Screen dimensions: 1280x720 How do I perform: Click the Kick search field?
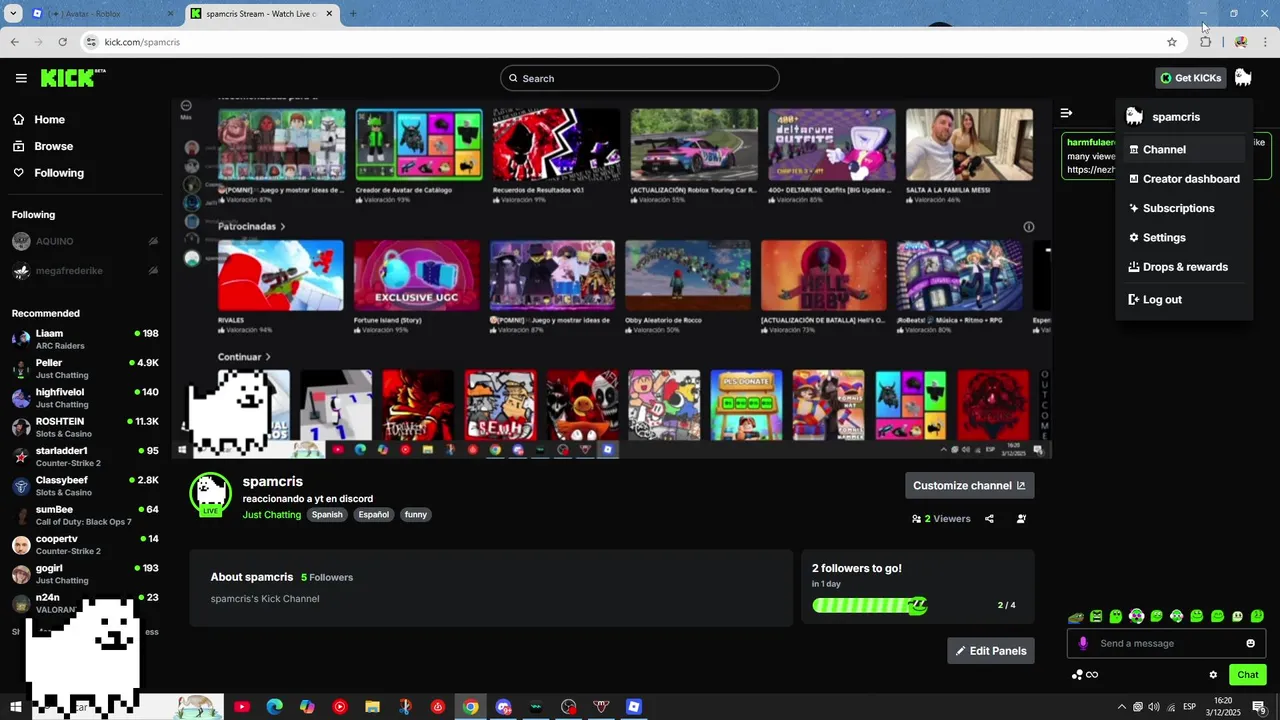click(x=640, y=78)
